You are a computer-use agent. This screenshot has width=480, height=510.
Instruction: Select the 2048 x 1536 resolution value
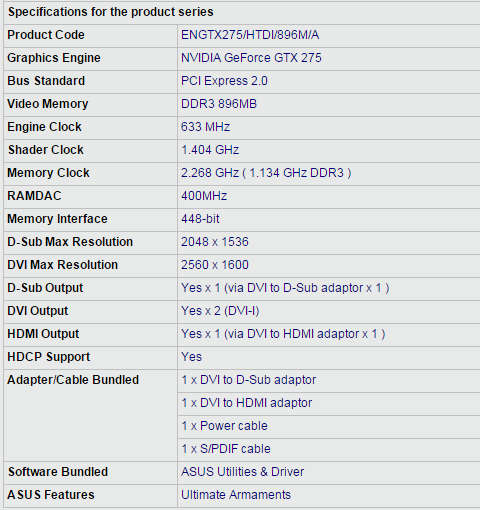pyautogui.click(x=215, y=242)
